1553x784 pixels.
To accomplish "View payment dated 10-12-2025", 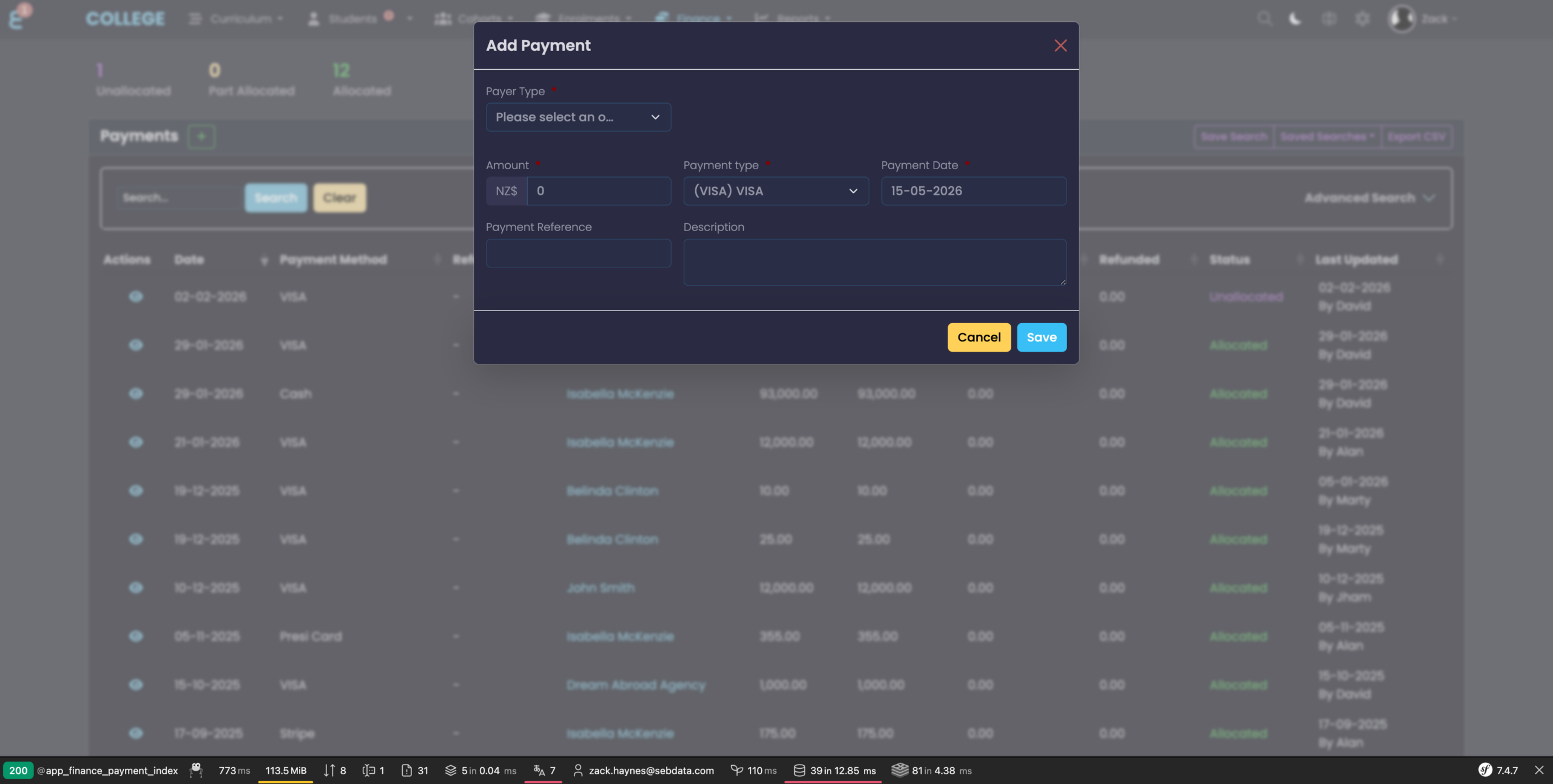I will tap(136, 588).
